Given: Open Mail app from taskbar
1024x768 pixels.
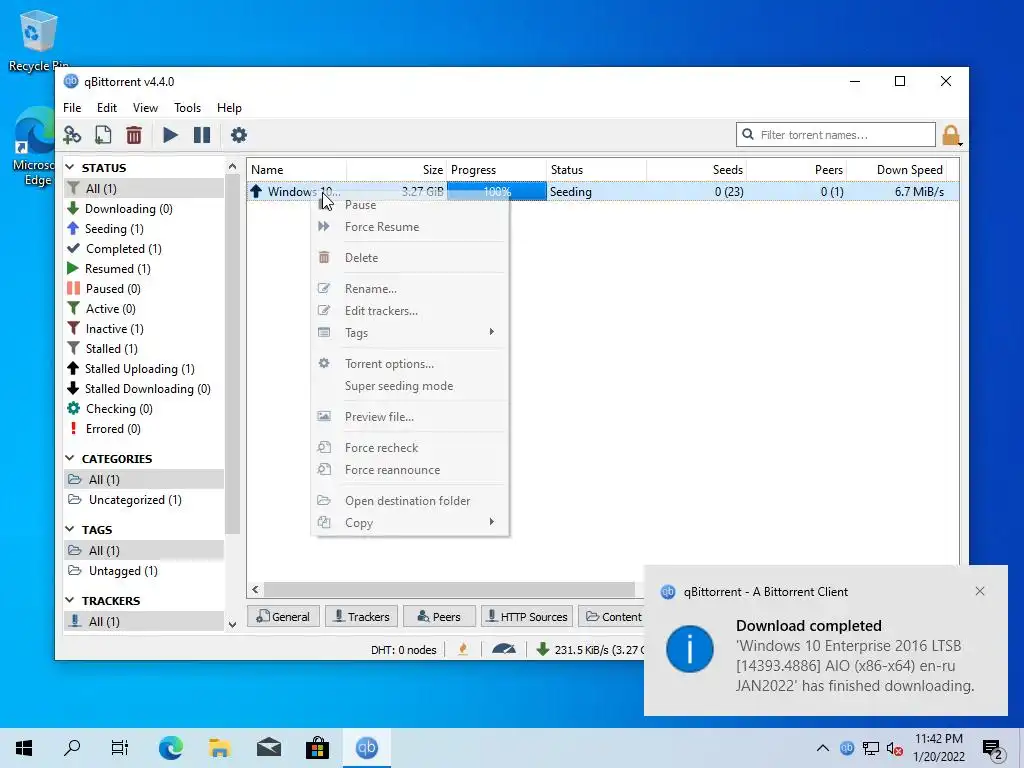Looking at the screenshot, I should point(268,748).
